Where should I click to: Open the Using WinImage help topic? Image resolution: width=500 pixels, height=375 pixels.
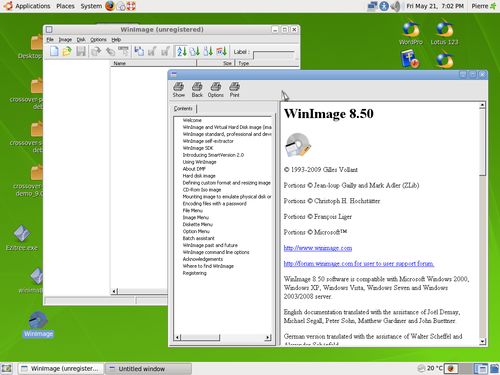point(199,162)
